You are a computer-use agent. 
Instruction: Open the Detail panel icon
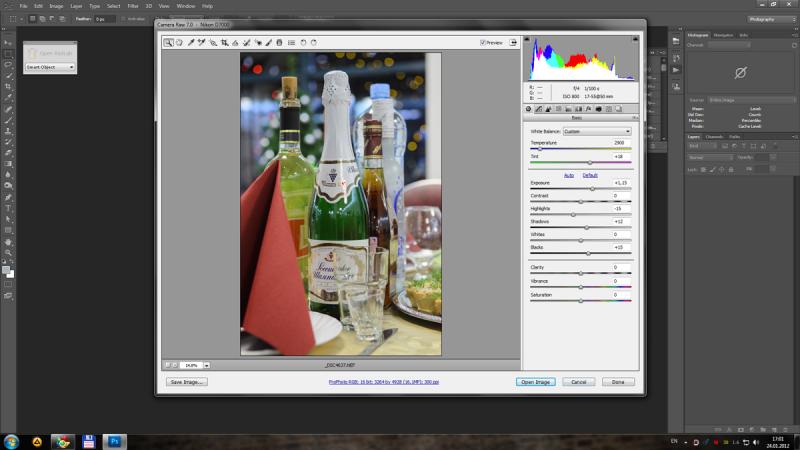click(x=548, y=109)
